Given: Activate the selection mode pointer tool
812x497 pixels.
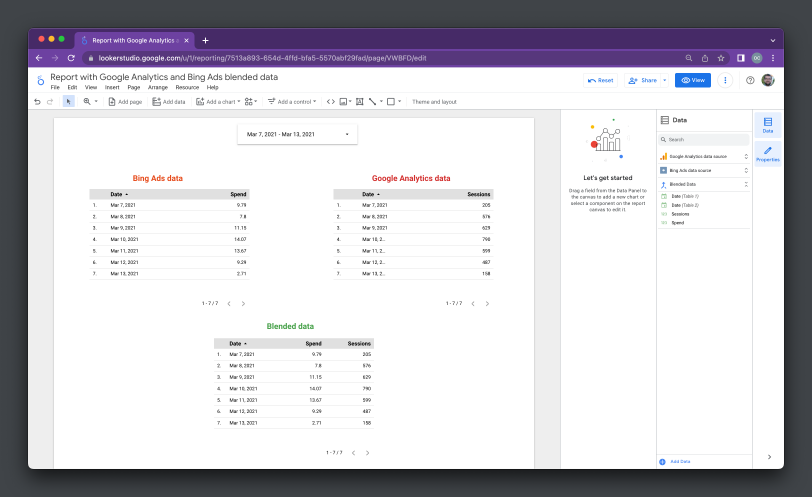Looking at the screenshot, I should point(68,102).
